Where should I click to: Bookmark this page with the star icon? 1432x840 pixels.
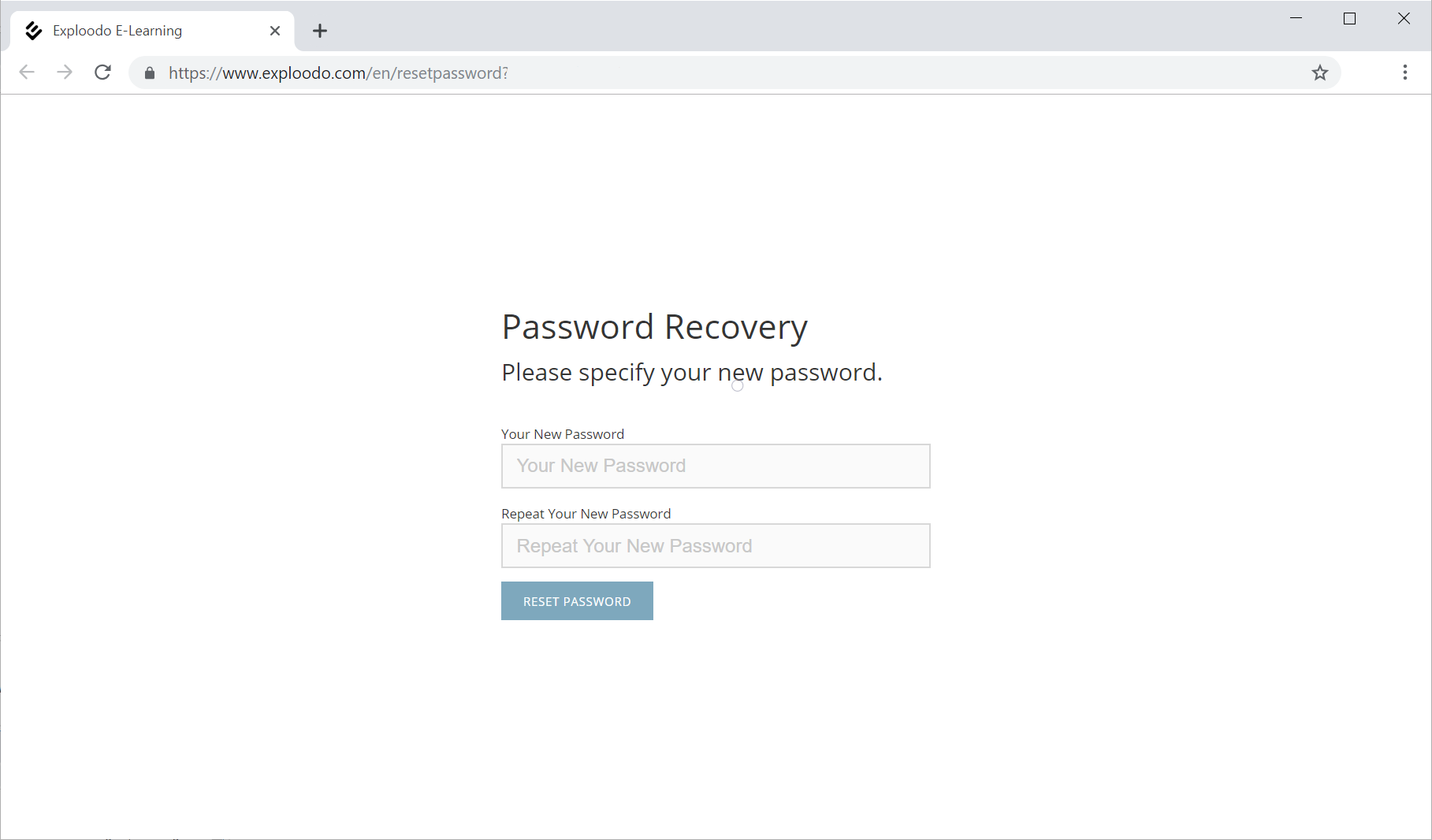click(1320, 73)
